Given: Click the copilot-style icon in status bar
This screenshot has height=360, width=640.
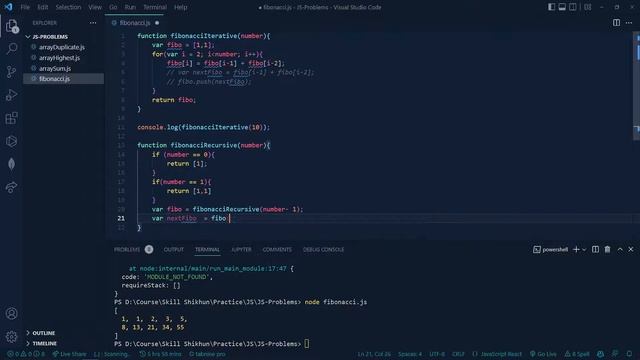Looking at the screenshot, I should coord(600,354).
